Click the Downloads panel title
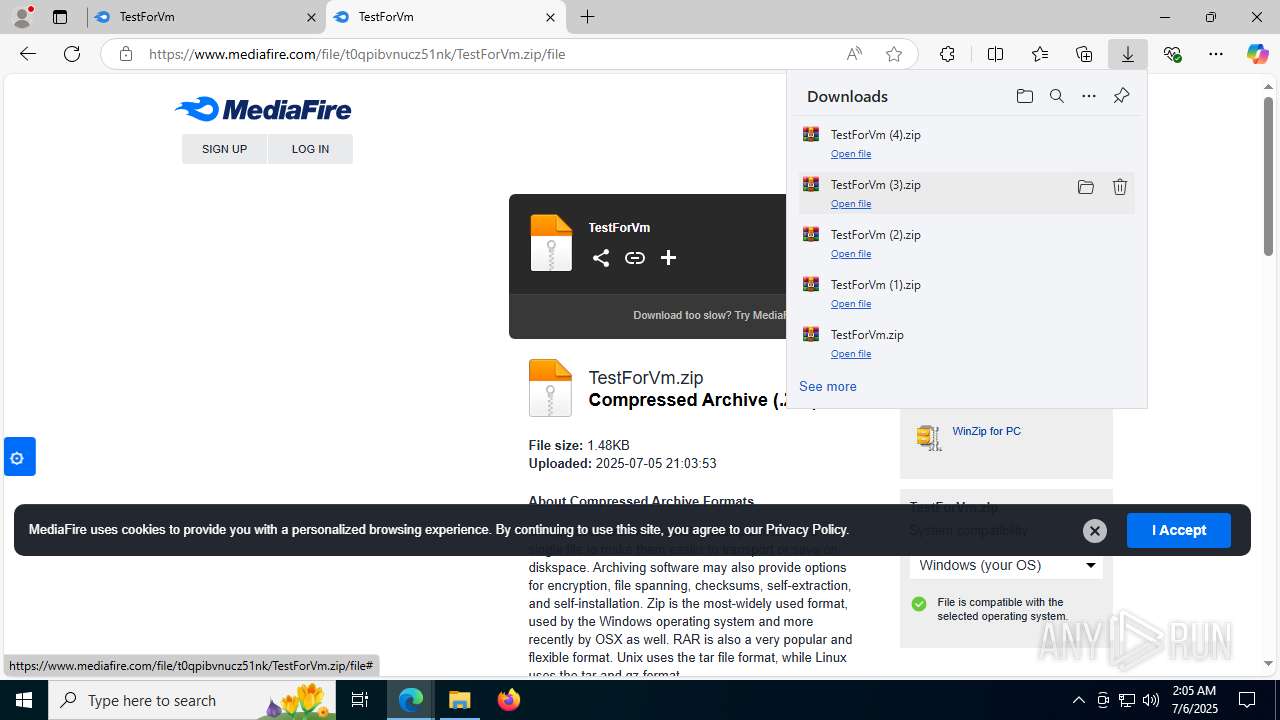 point(847,96)
